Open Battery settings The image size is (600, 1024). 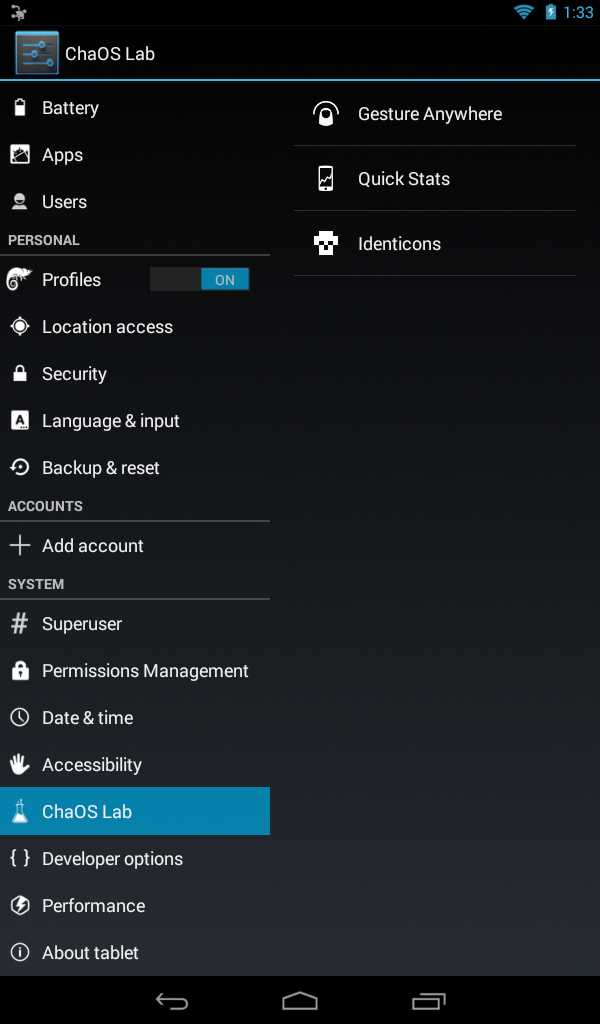(x=134, y=108)
